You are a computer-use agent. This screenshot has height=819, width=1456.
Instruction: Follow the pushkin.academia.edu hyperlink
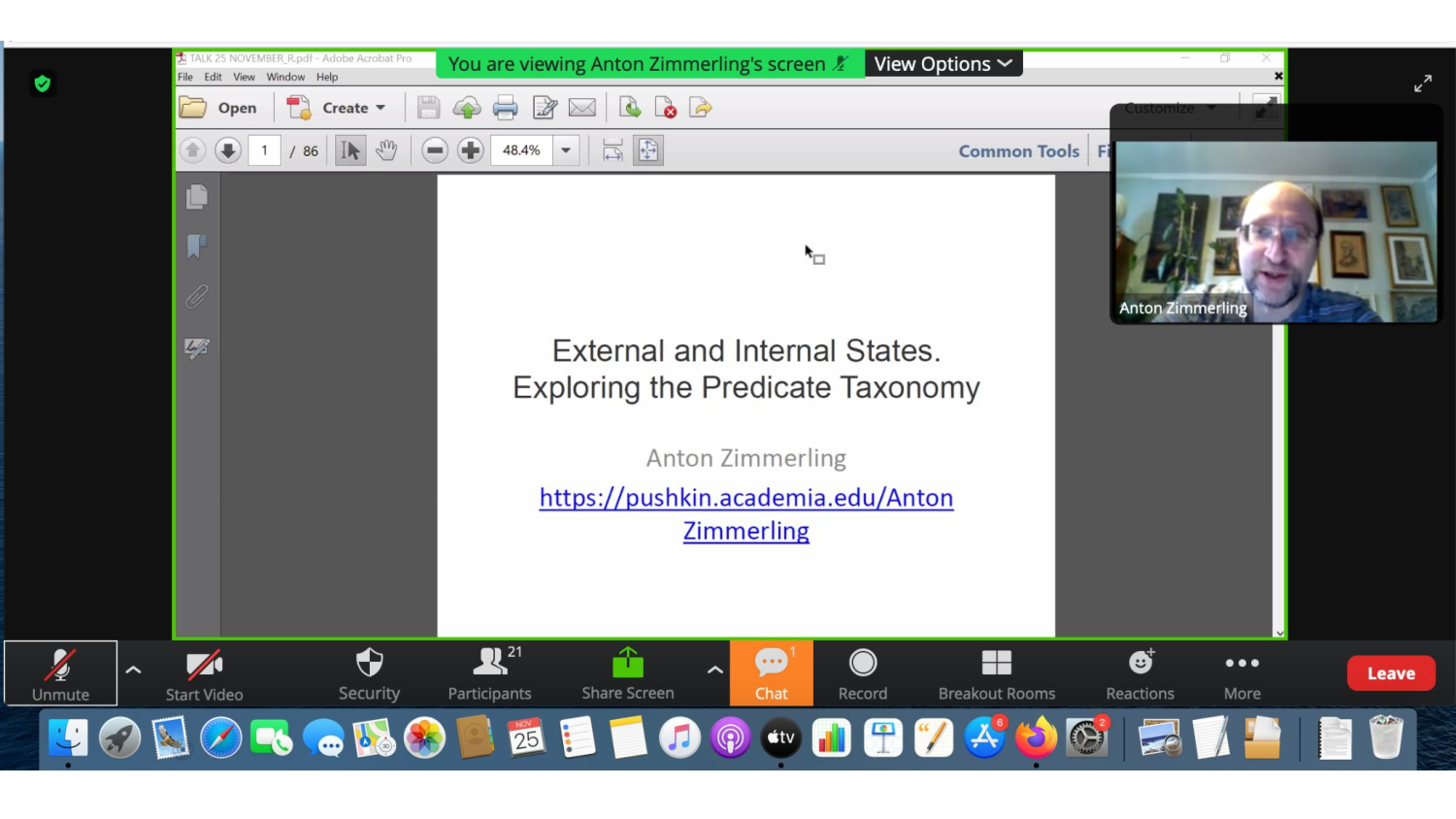[745, 498]
